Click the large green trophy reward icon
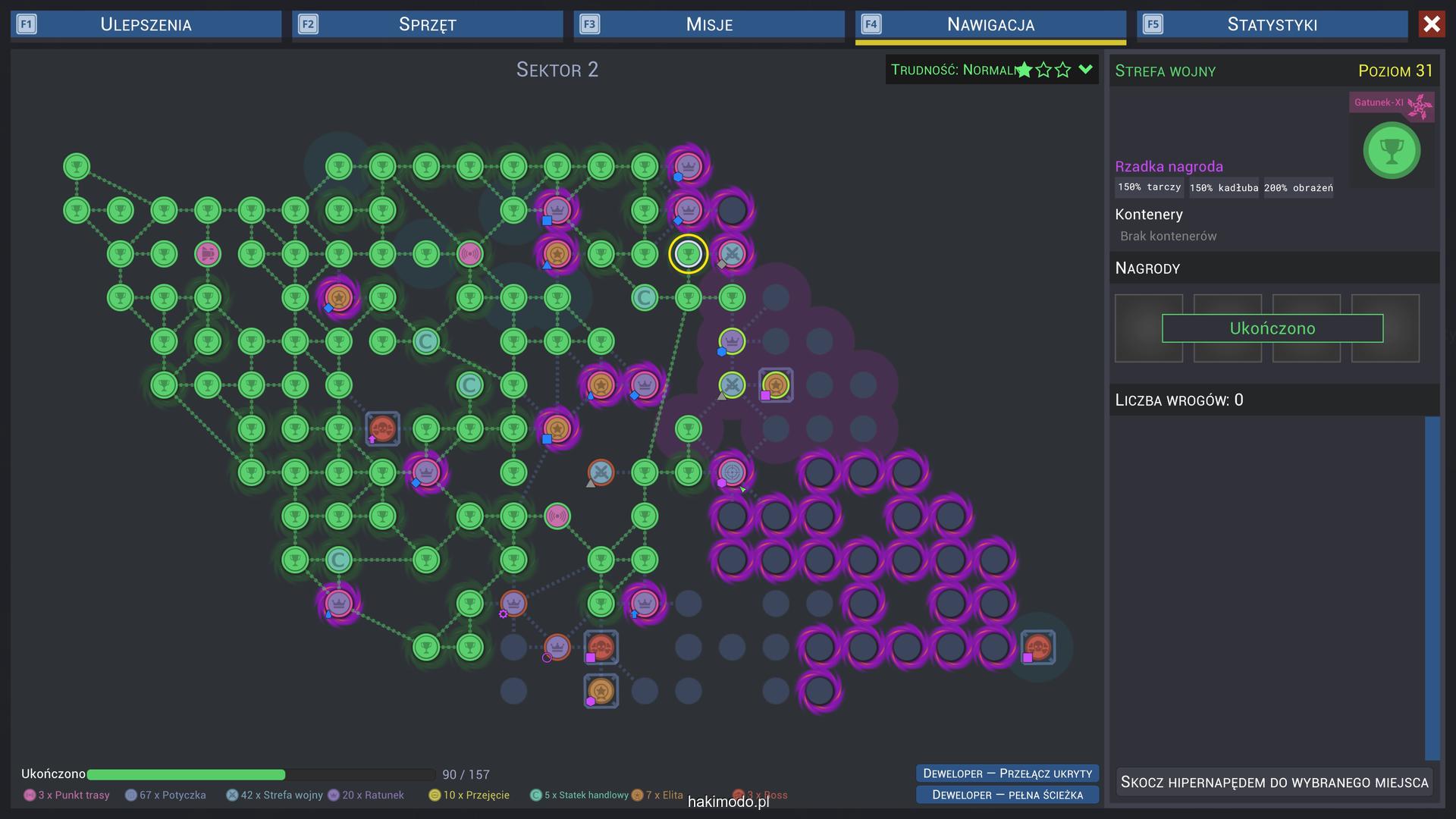This screenshot has height=819, width=1456. (1391, 151)
